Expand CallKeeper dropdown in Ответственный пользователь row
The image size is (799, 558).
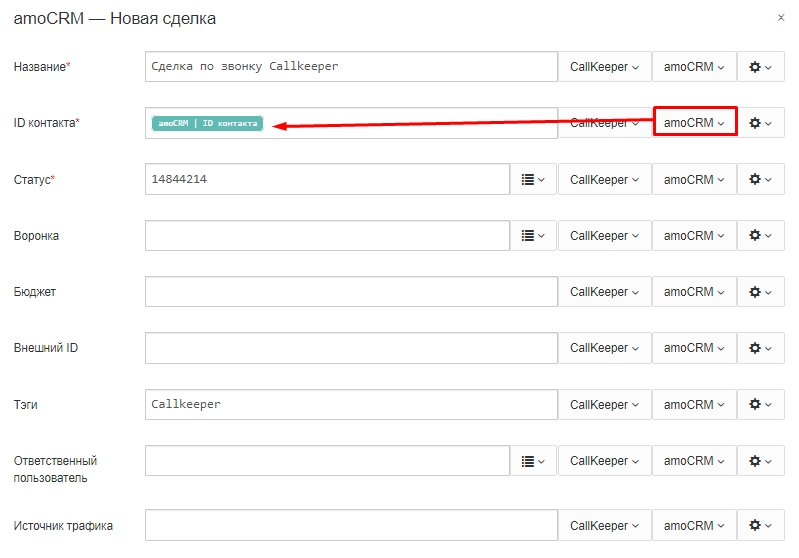tap(605, 461)
